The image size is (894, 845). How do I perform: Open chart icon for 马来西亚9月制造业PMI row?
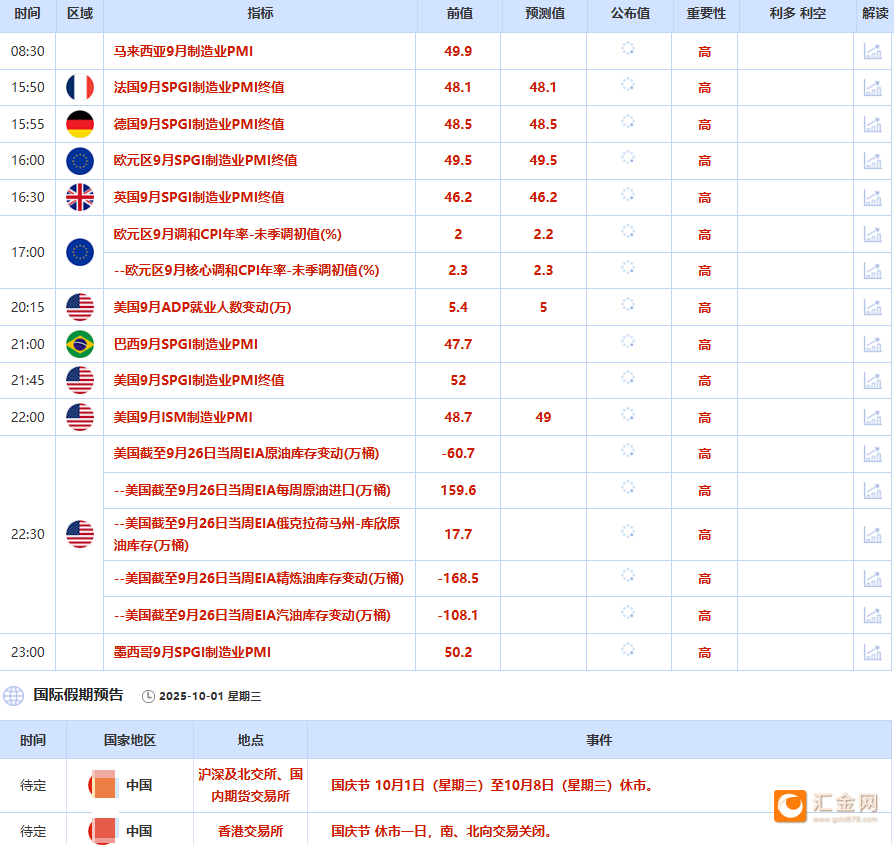[872, 51]
